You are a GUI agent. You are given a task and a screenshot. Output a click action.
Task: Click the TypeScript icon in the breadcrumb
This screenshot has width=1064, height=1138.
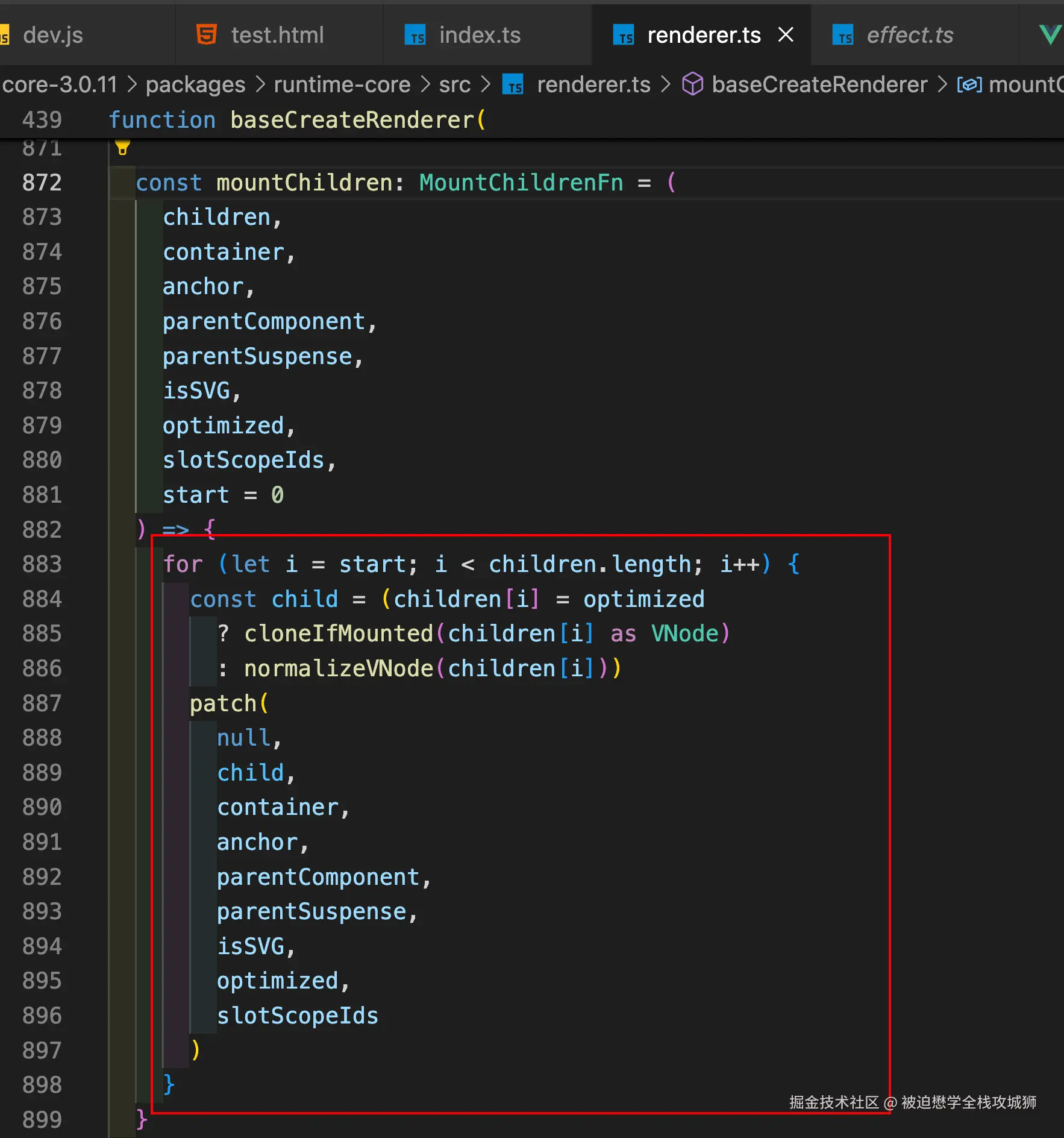pos(513,84)
